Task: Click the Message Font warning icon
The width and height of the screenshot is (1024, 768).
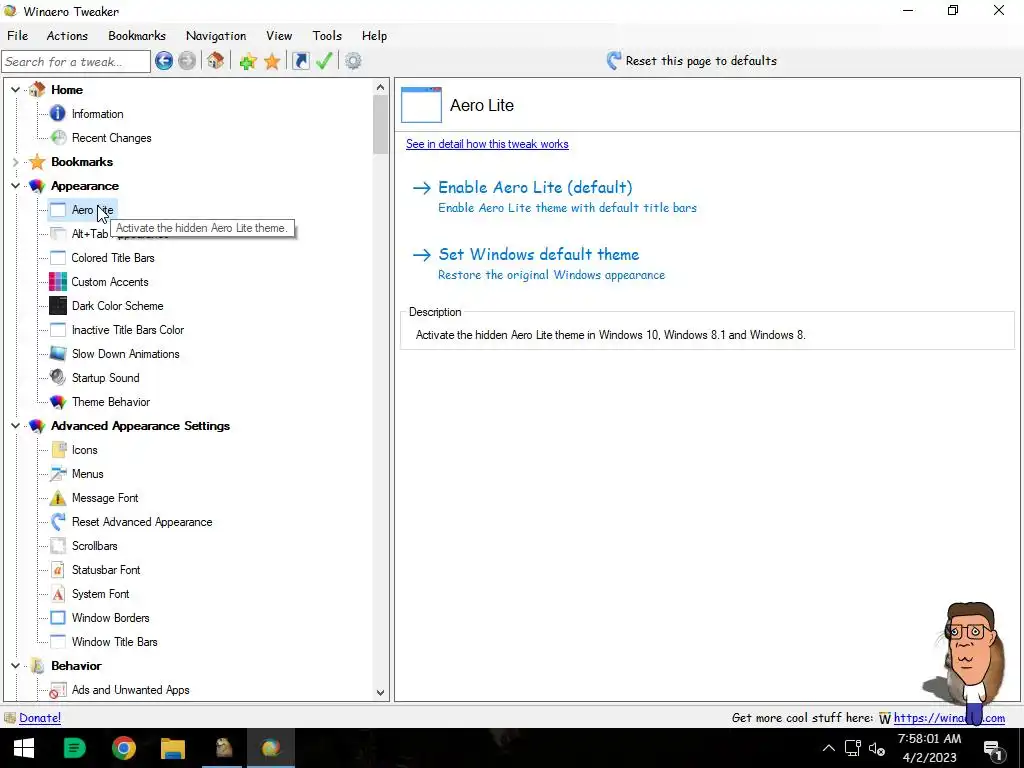Action: click(x=57, y=498)
